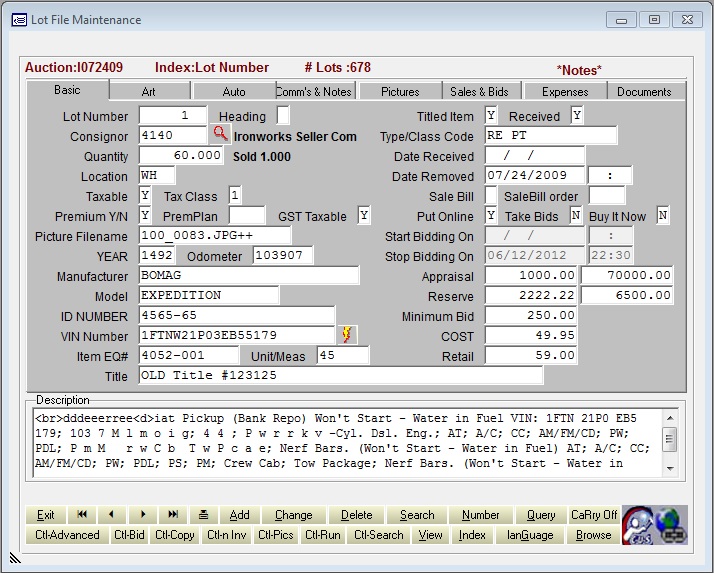Open the CUS magnifier icon
The height and width of the screenshot is (573, 714).
coord(639,525)
